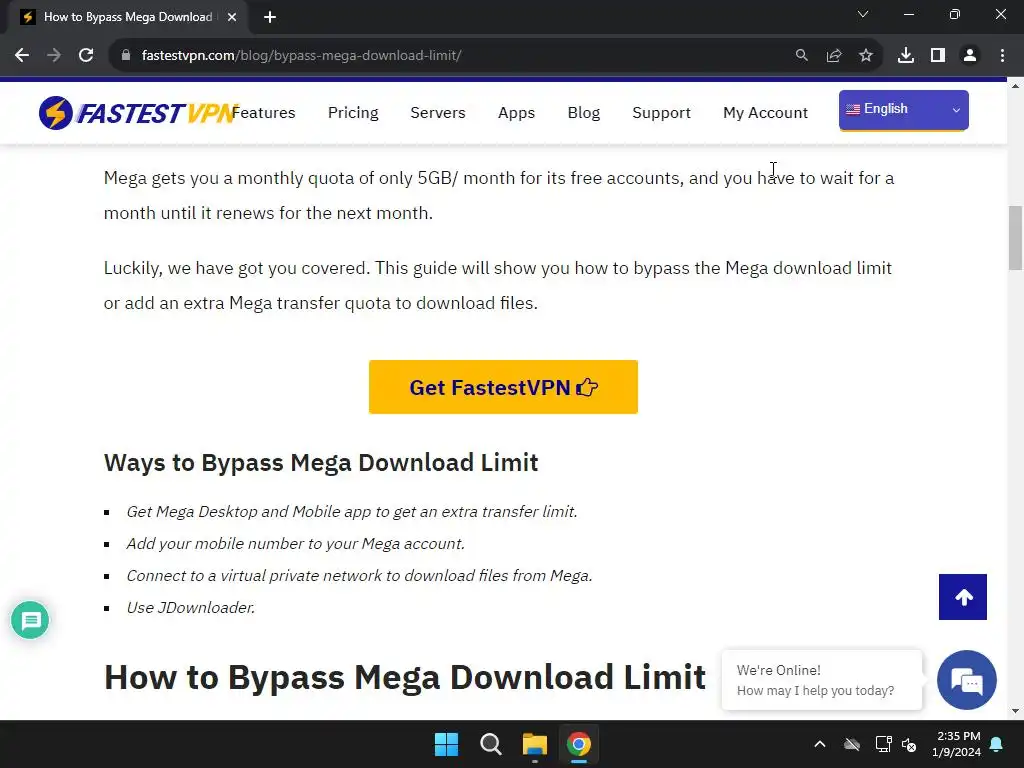Open the green chat message bubble
This screenshot has height=768, width=1024.
[30, 620]
